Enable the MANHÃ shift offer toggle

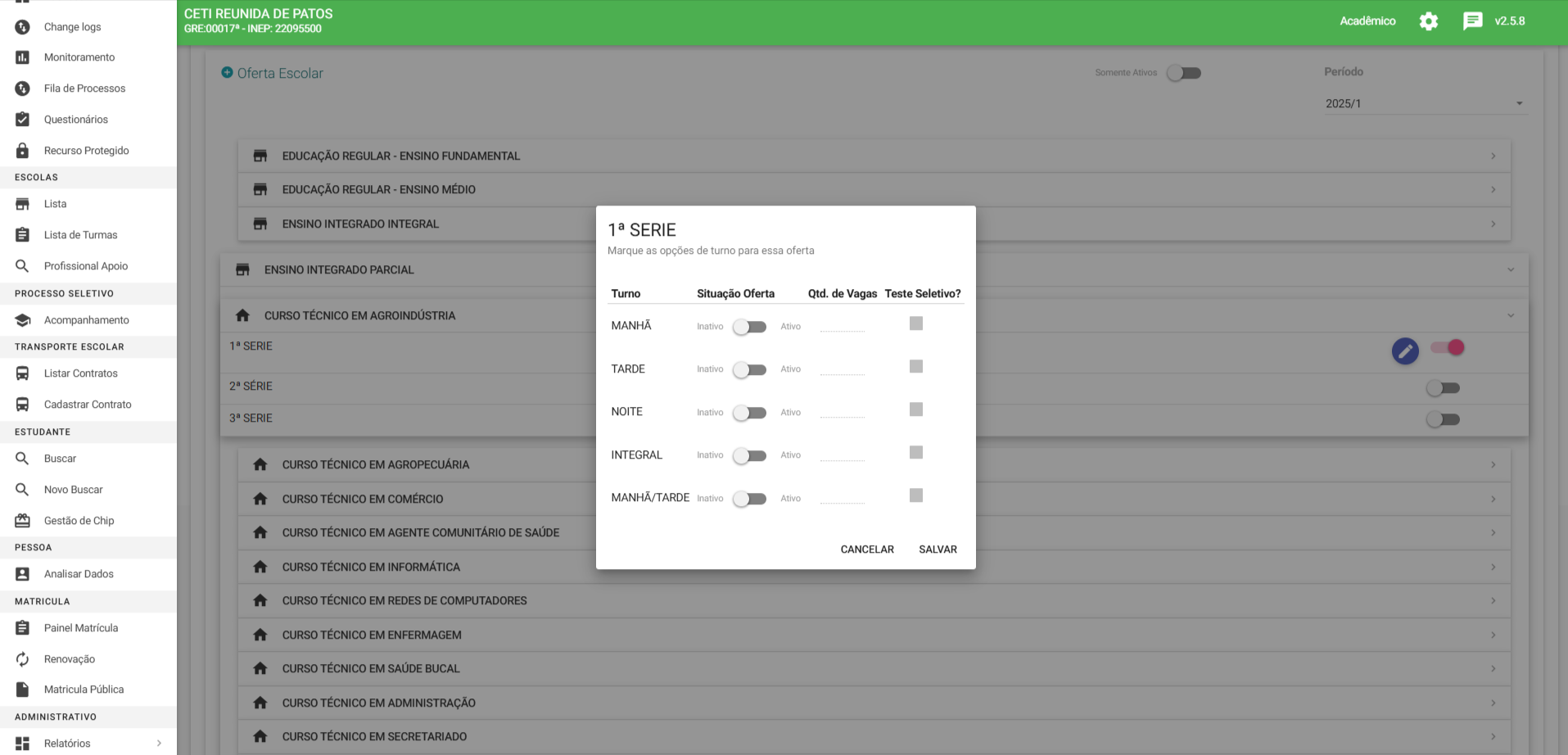(749, 327)
